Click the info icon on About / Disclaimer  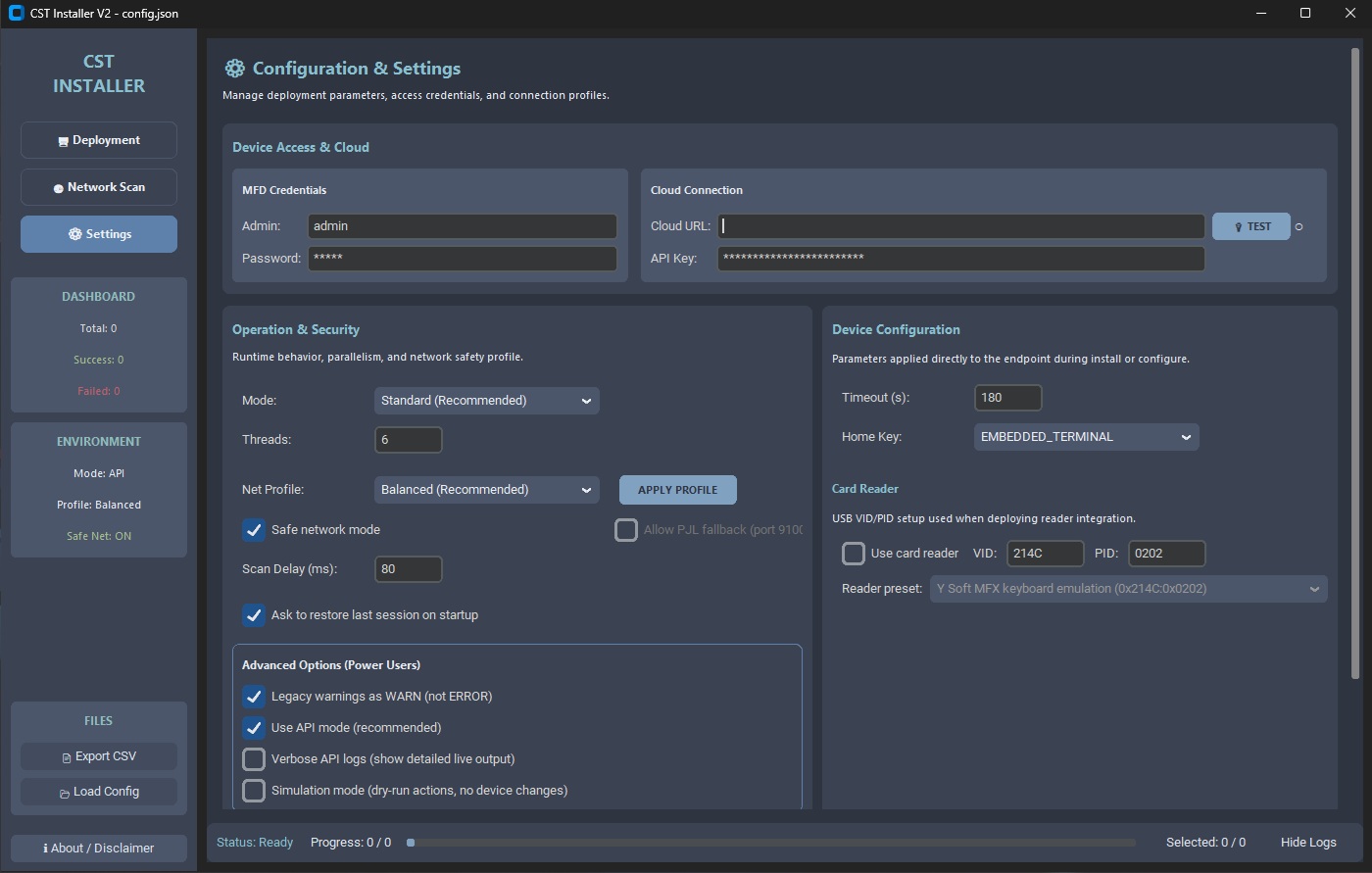46,849
